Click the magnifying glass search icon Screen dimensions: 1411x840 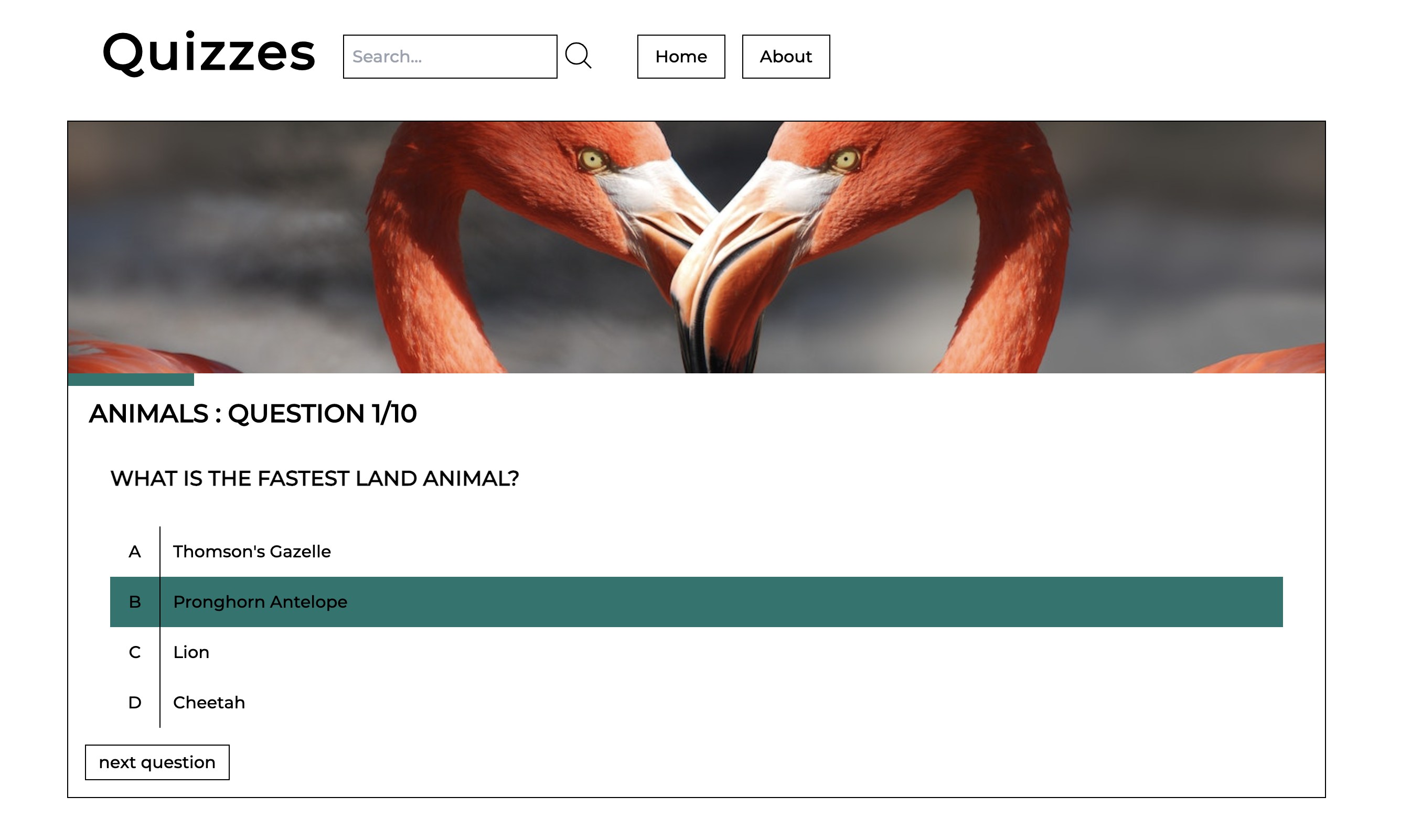[x=578, y=56]
